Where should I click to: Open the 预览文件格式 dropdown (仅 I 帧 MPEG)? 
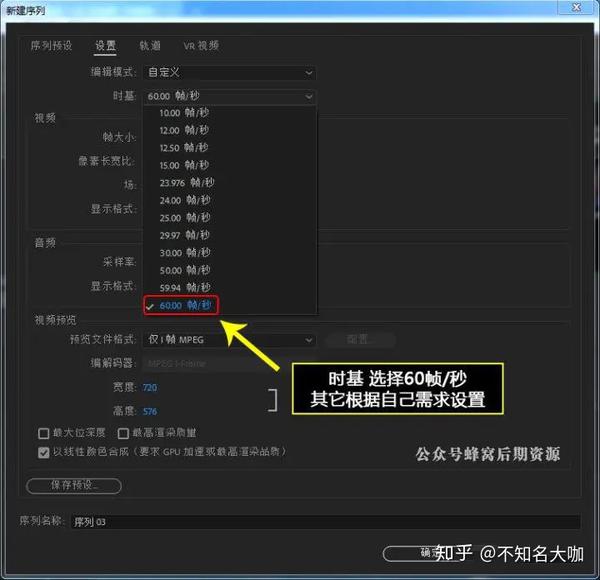tap(230, 340)
